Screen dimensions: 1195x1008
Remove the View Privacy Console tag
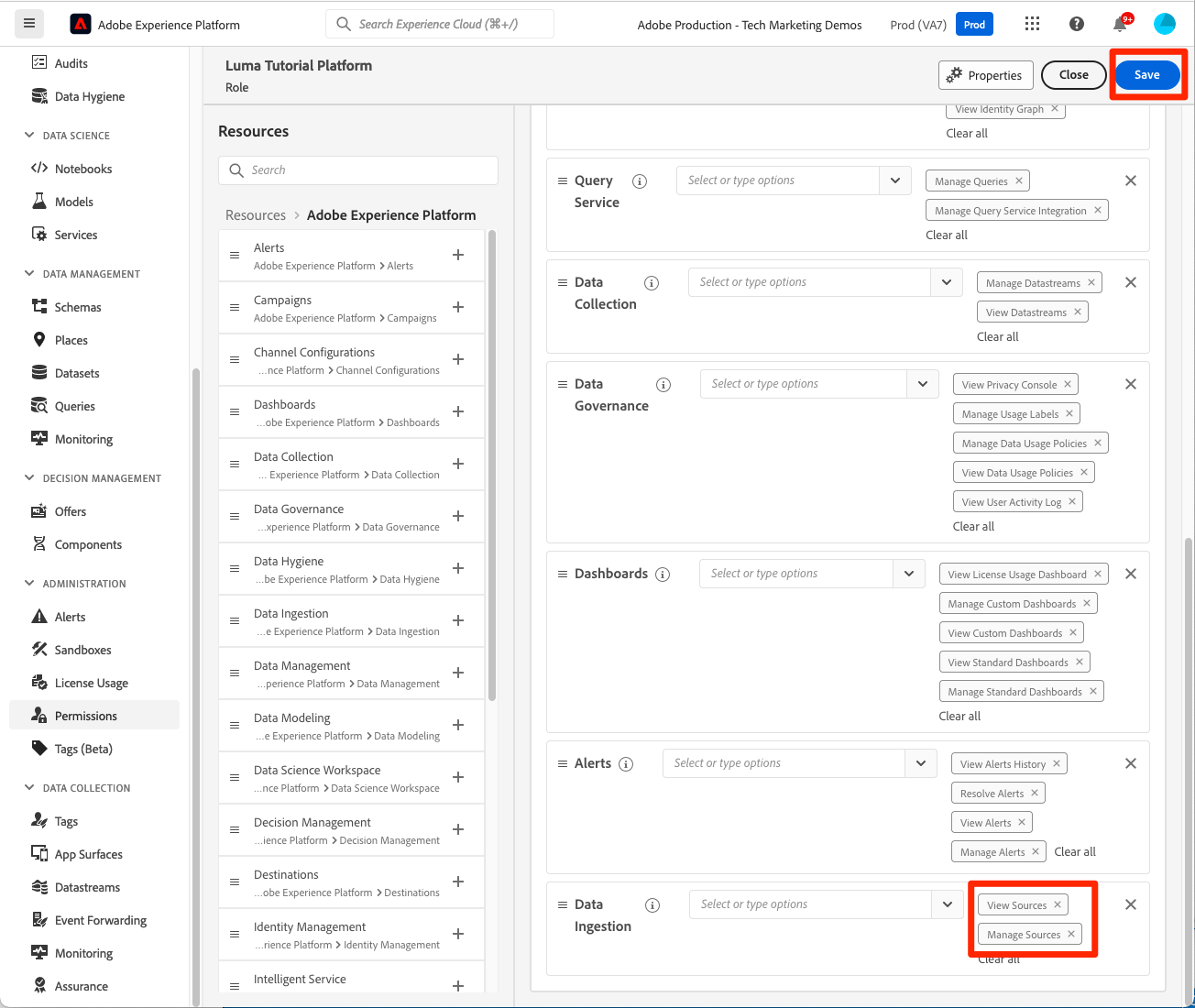point(1068,385)
